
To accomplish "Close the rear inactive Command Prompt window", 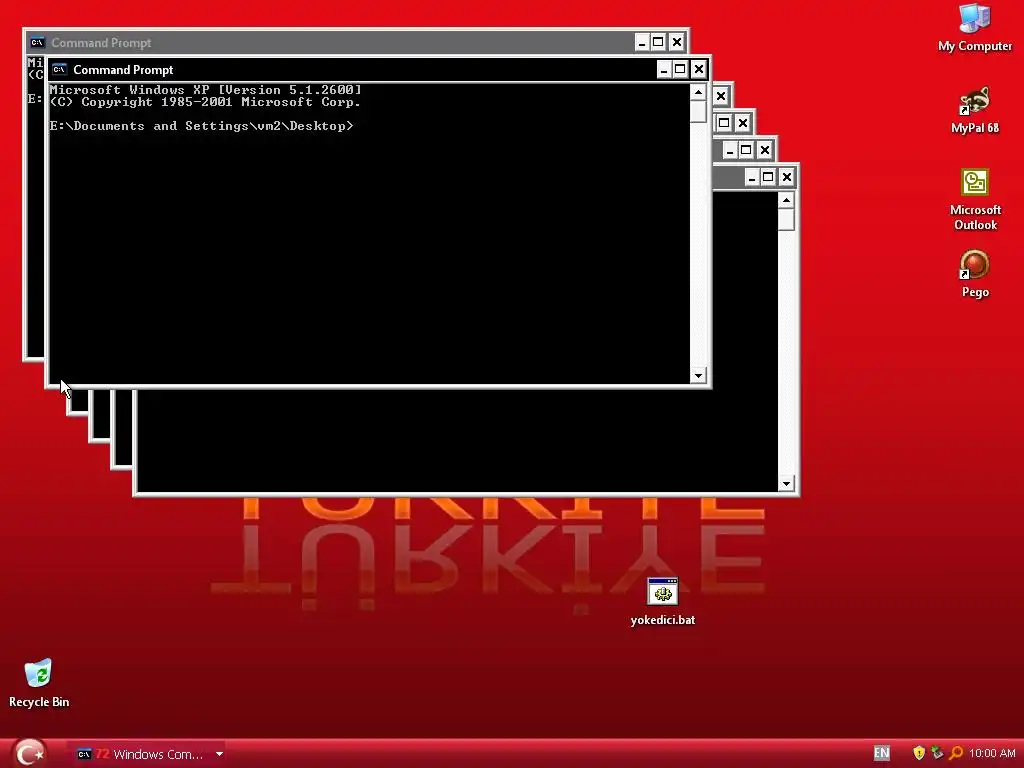I will pos(677,42).
